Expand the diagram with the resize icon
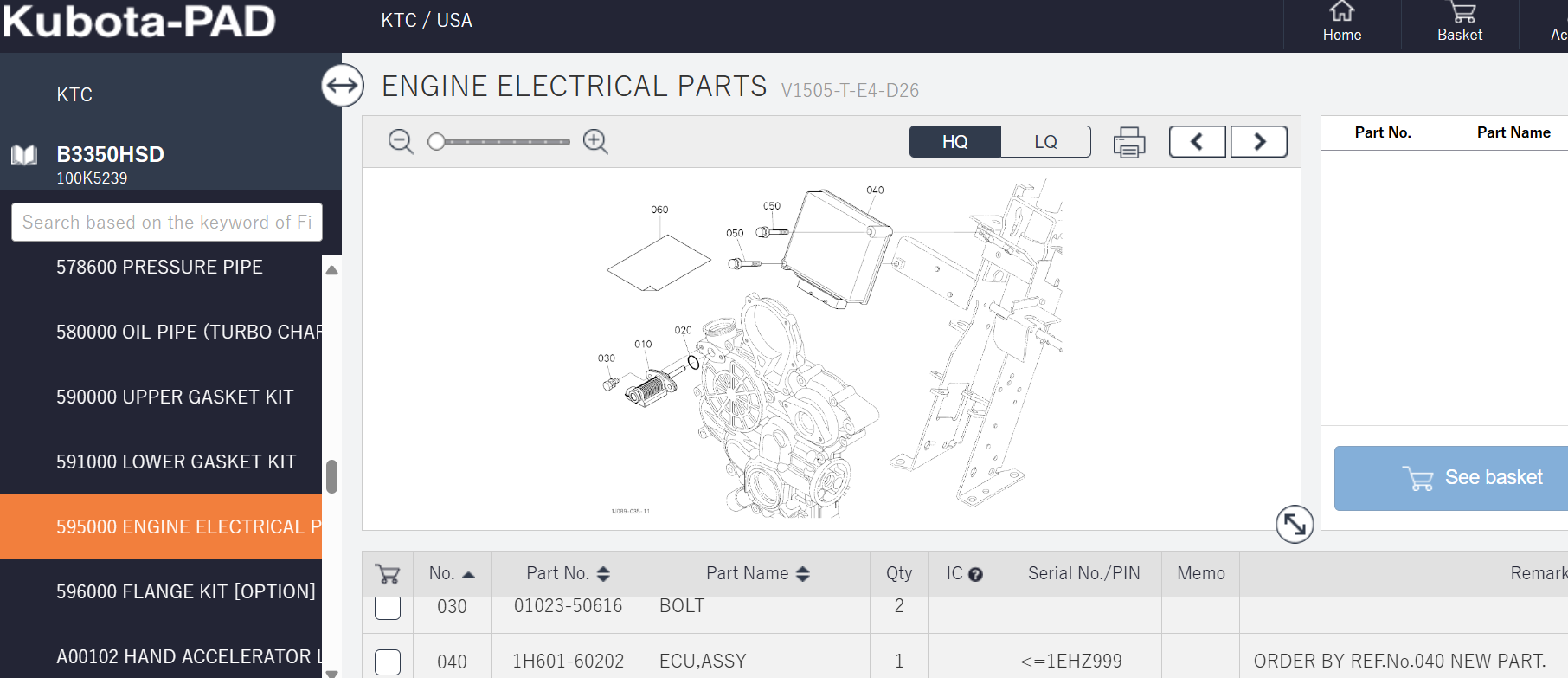This screenshot has height=678, width=1568. (1295, 524)
